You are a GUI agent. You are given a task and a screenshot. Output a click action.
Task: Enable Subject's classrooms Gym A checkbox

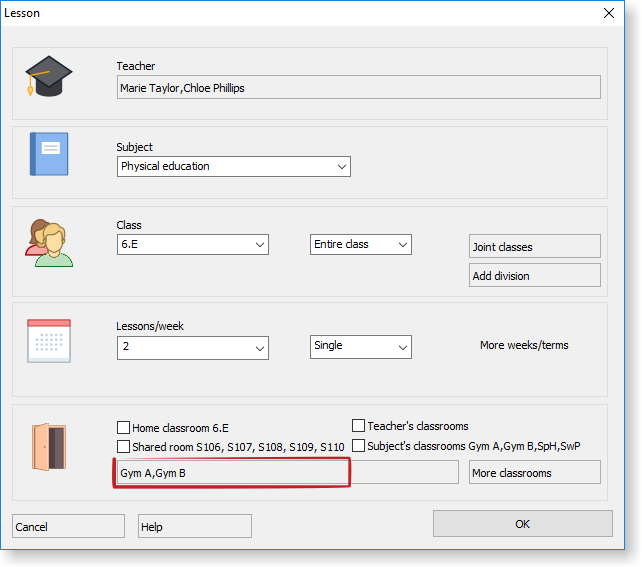coord(358,446)
